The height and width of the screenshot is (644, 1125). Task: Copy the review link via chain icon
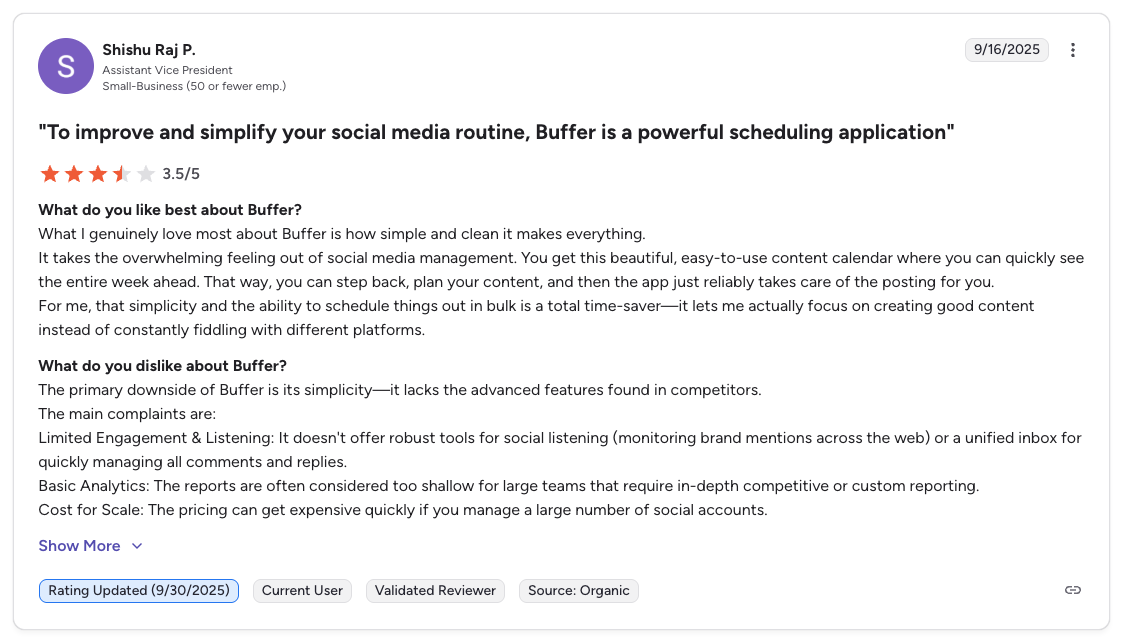coord(1072,590)
